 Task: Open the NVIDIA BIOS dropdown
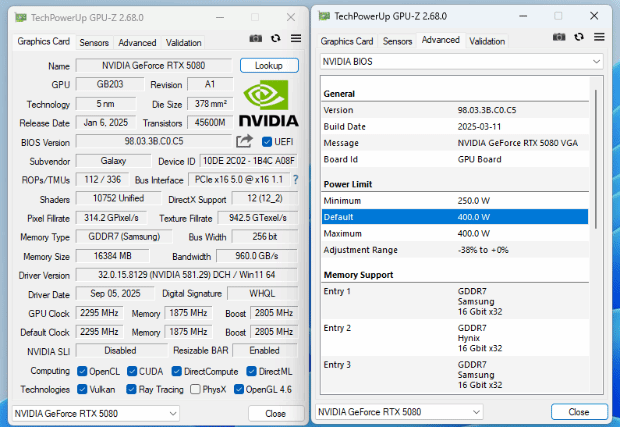click(461, 61)
